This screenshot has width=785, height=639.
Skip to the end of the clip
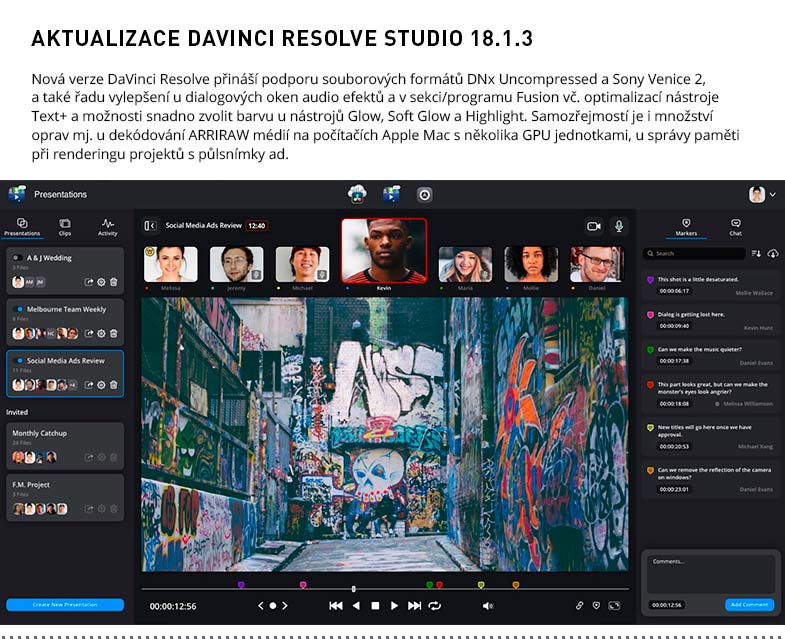pyautogui.click(x=414, y=606)
